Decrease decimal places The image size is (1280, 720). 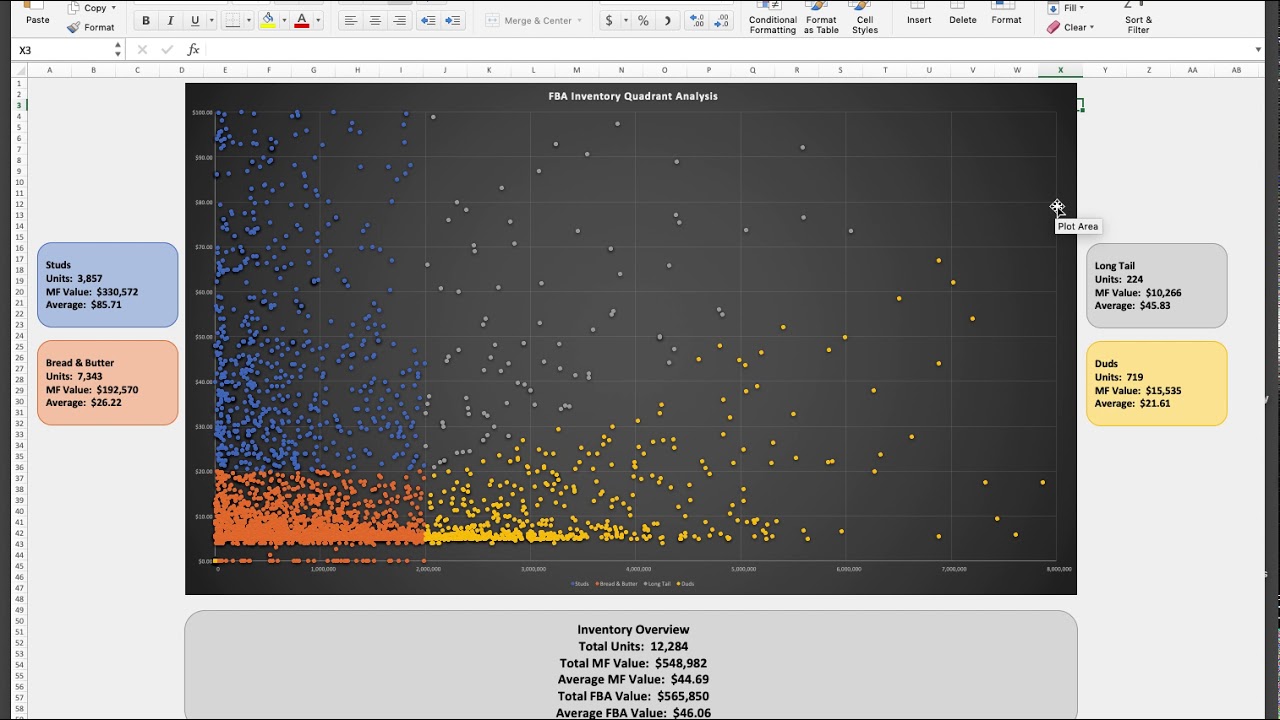[722, 21]
